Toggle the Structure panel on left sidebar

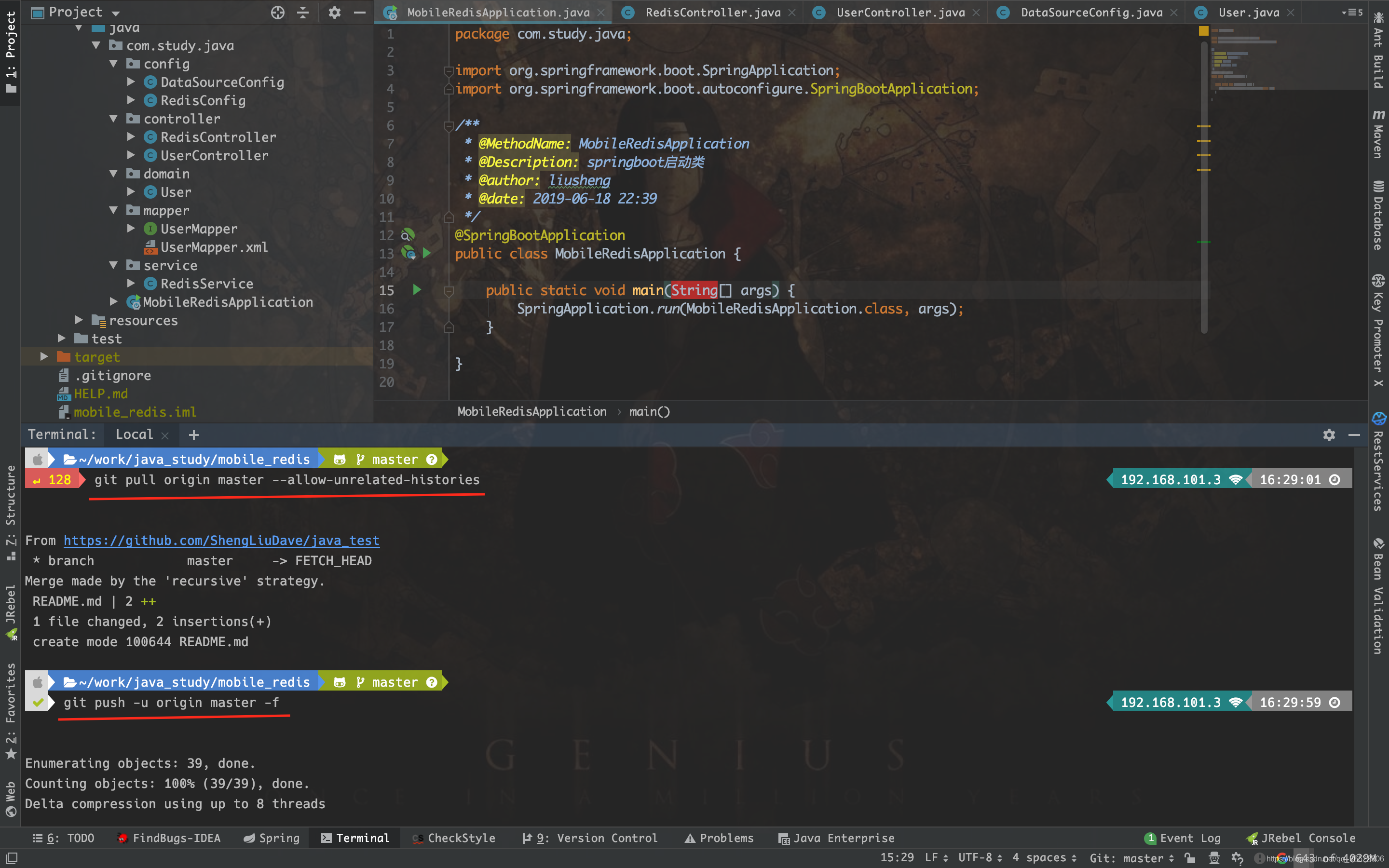(11, 509)
